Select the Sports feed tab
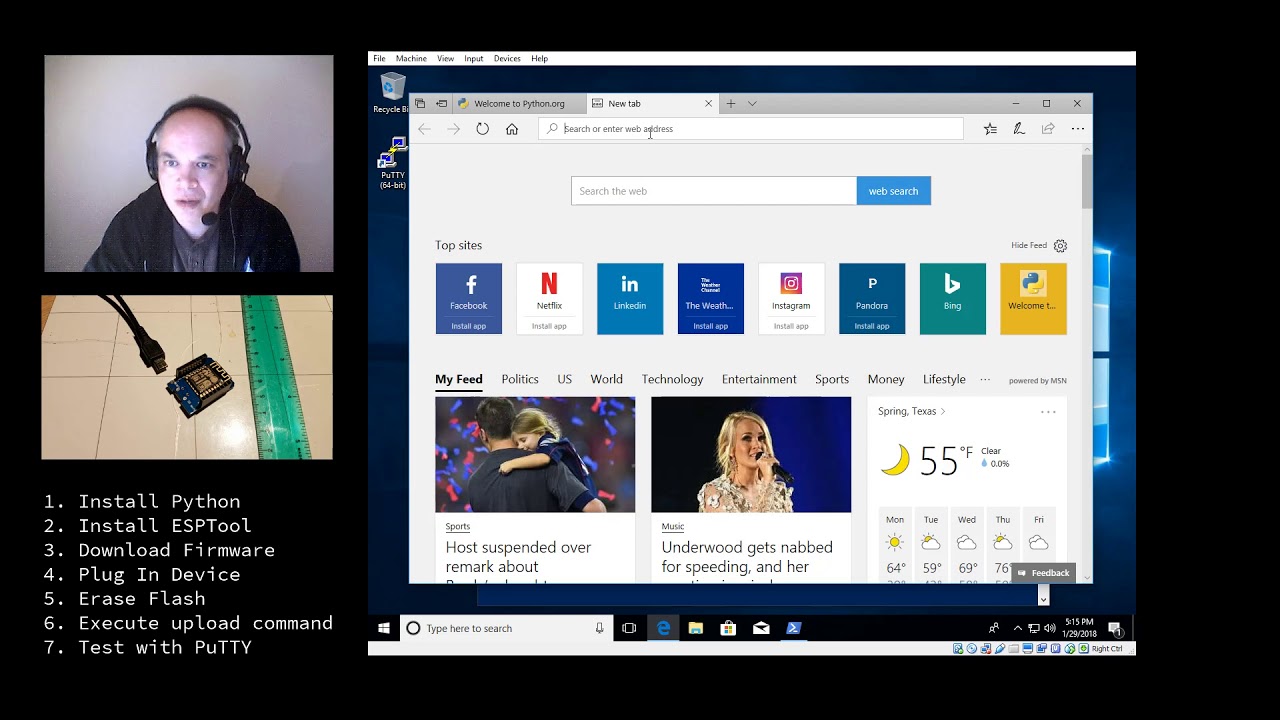 (832, 380)
